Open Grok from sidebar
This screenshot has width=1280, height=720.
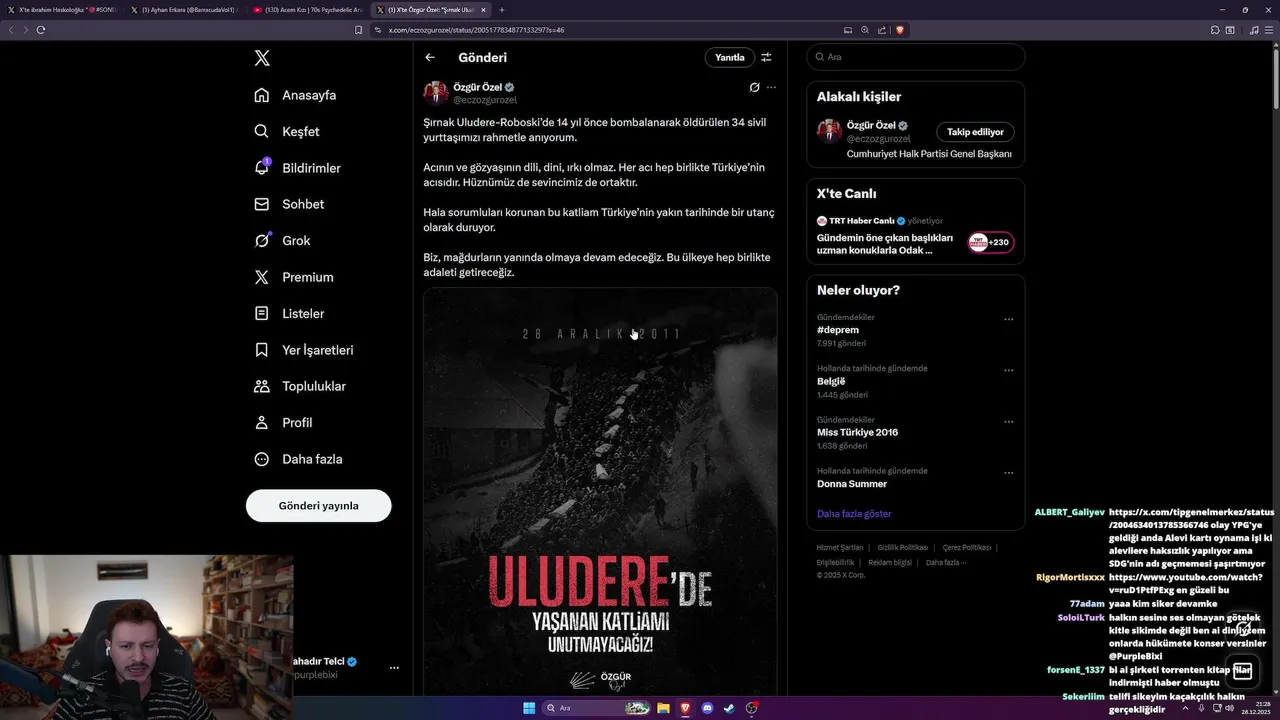282,240
